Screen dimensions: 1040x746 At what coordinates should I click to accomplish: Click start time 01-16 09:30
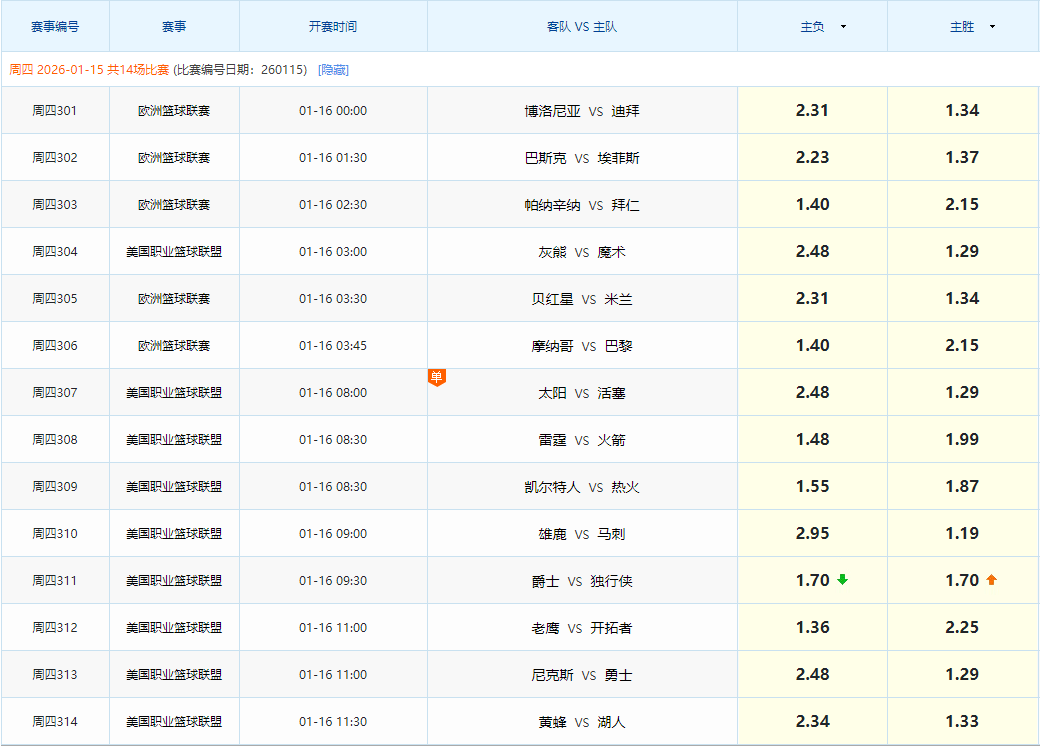333,581
